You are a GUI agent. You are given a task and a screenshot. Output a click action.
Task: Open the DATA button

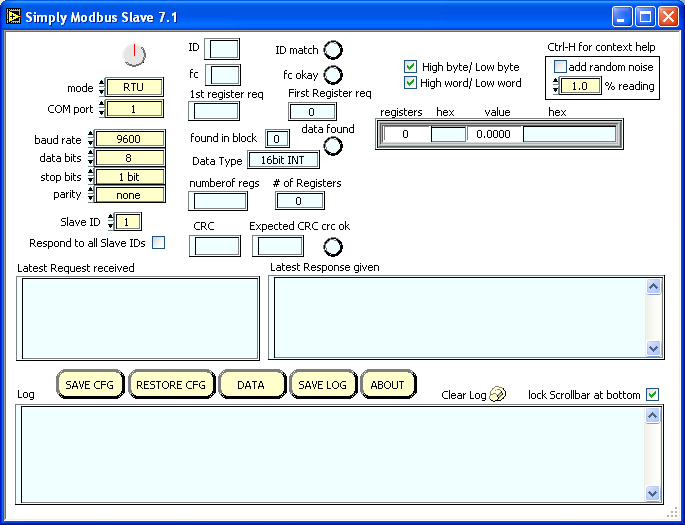click(250, 385)
